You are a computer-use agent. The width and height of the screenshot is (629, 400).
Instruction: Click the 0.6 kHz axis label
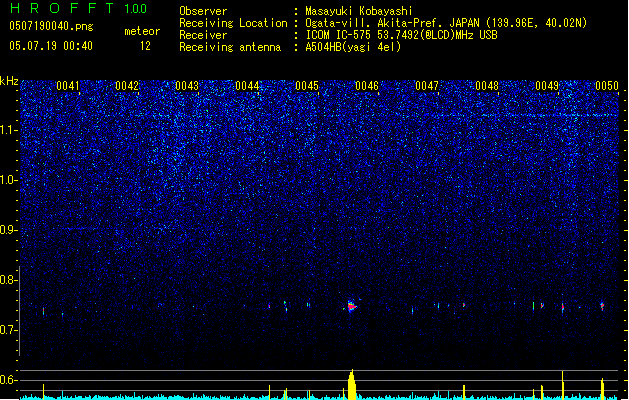8,380
